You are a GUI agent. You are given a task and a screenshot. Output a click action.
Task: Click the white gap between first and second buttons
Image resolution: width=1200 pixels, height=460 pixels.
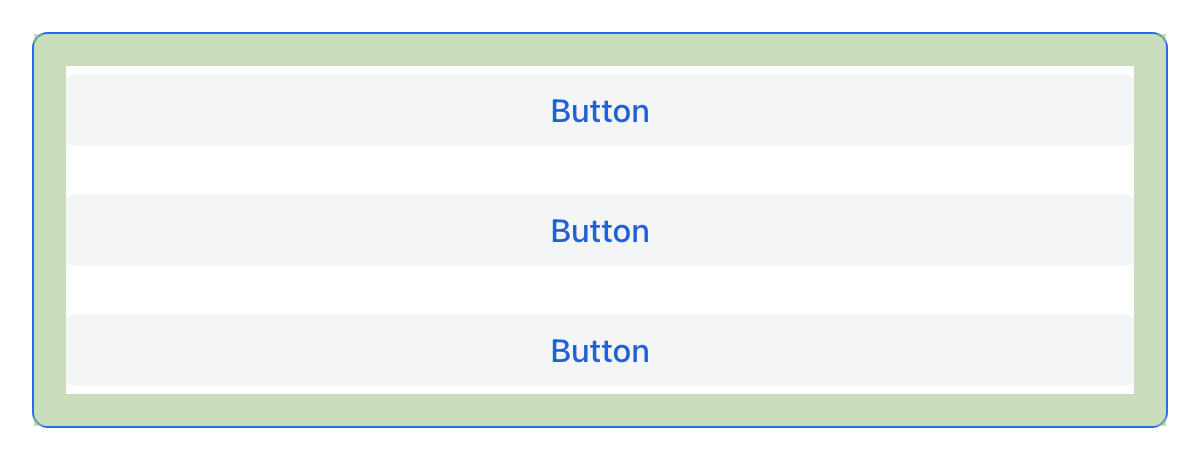pos(600,170)
